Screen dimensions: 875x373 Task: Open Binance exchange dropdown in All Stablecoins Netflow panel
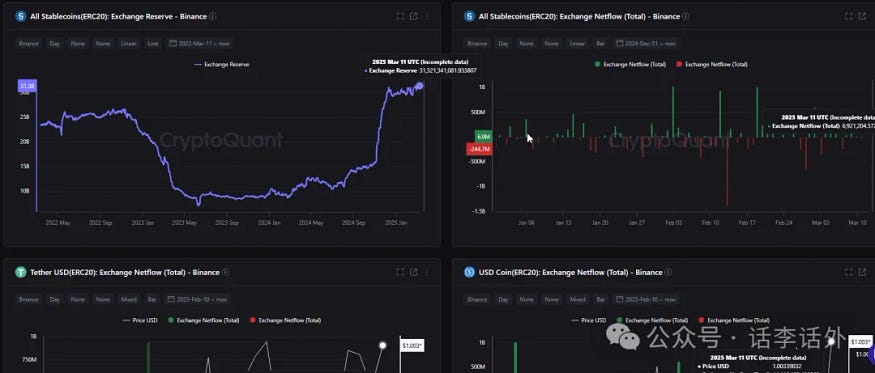click(477, 44)
